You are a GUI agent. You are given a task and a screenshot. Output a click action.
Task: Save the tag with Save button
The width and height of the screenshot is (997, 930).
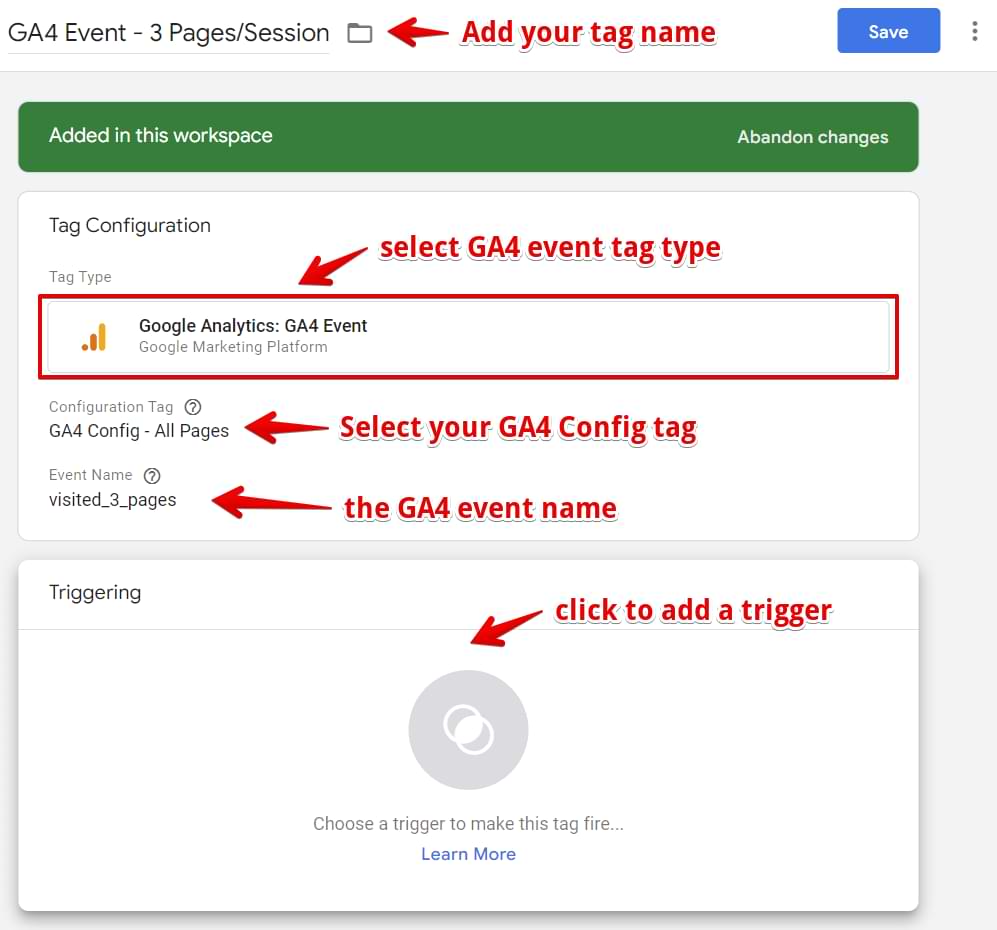tap(888, 31)
